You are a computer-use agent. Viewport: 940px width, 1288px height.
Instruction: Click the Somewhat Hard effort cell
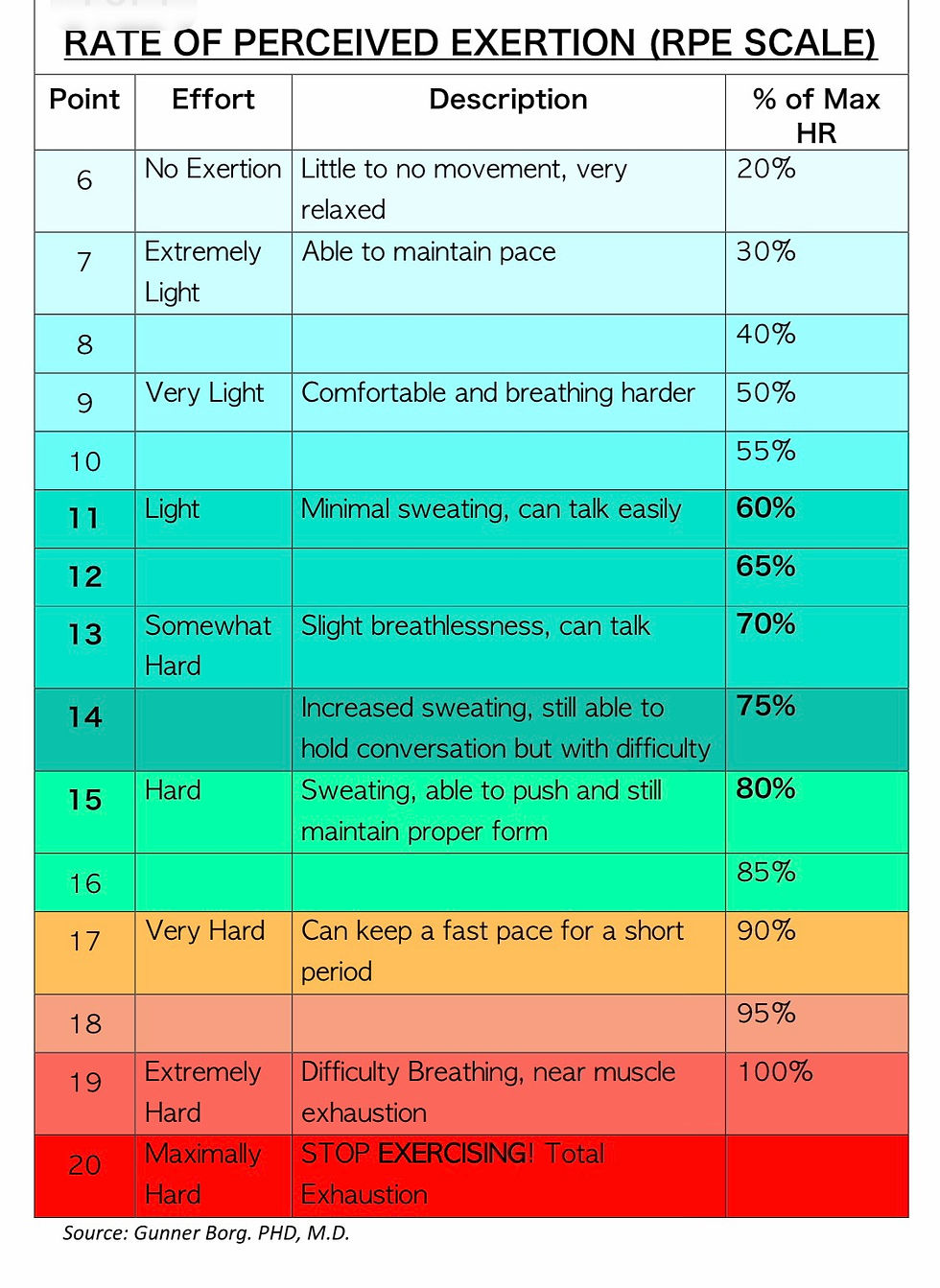coord(213,646)
